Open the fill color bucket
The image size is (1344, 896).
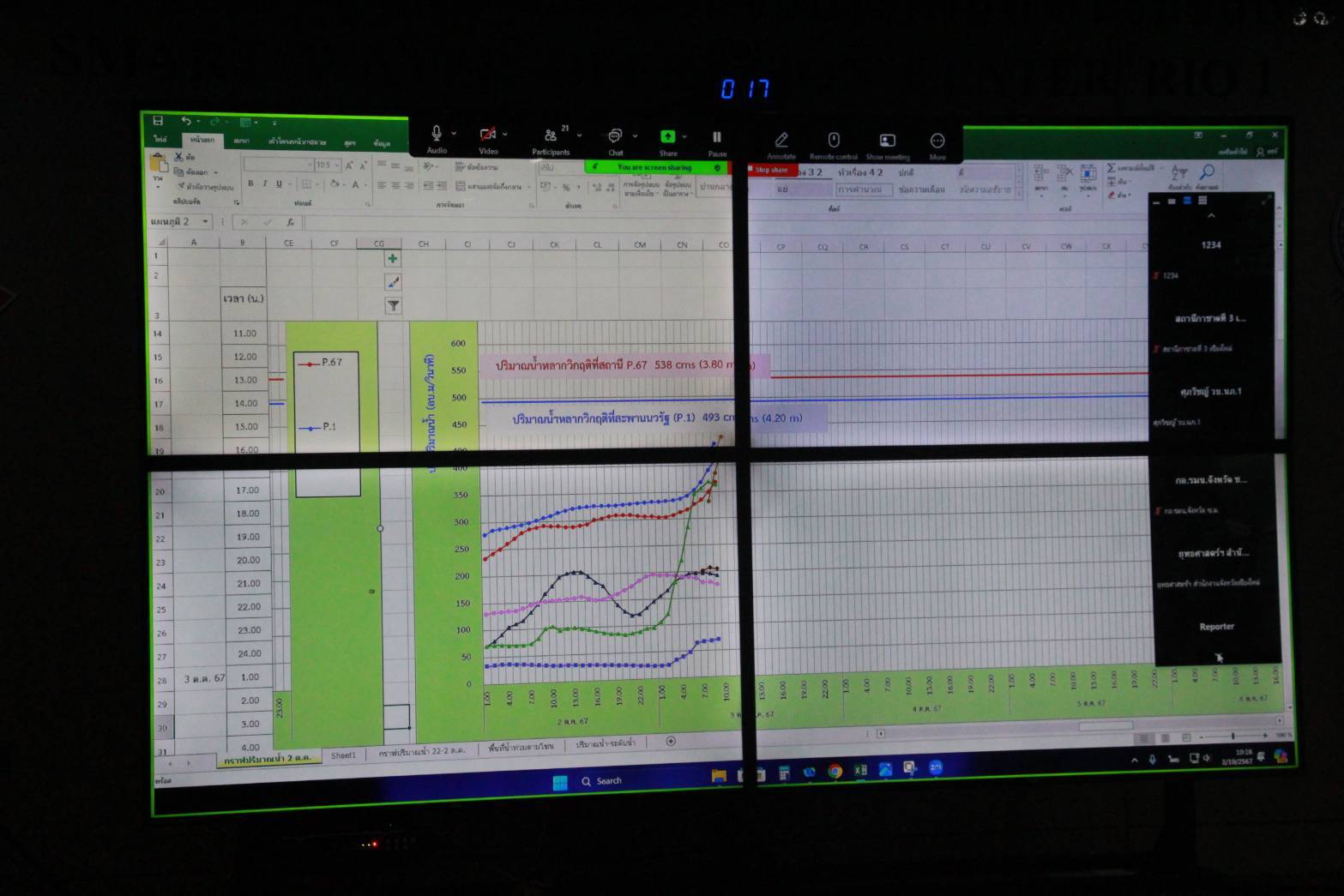point(335,184)
